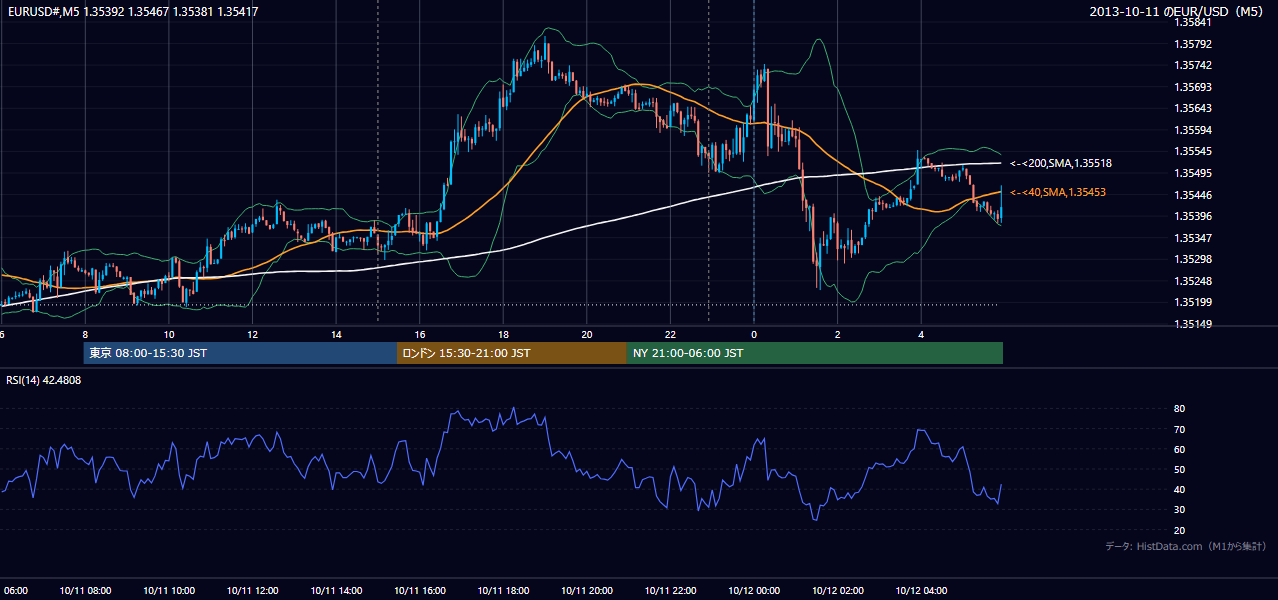Click hour label 22 under the price chart

pyautogui.click(x=670, y=334)
